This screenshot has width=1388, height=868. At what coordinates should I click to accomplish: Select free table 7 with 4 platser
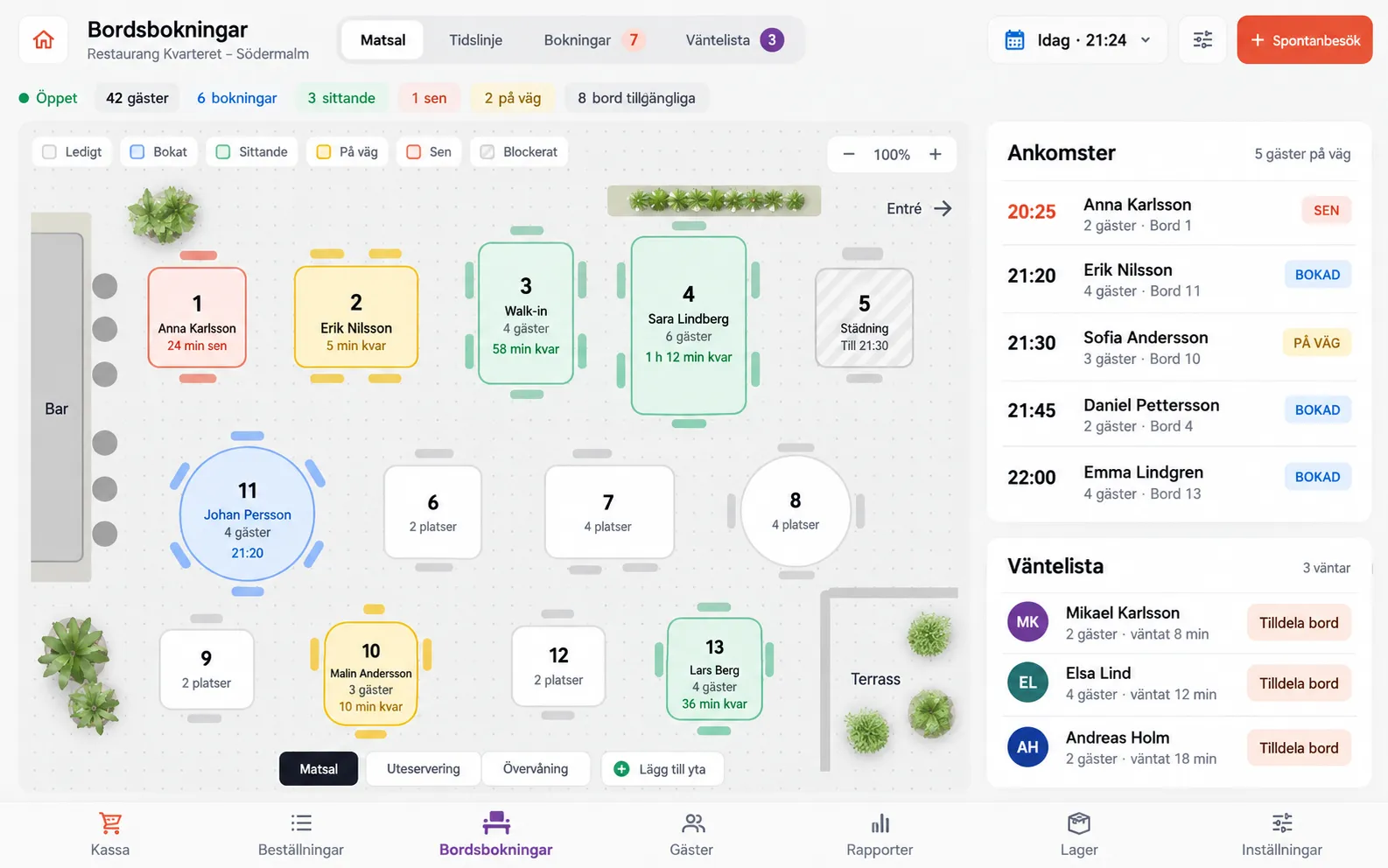click(x=609, y=512)
